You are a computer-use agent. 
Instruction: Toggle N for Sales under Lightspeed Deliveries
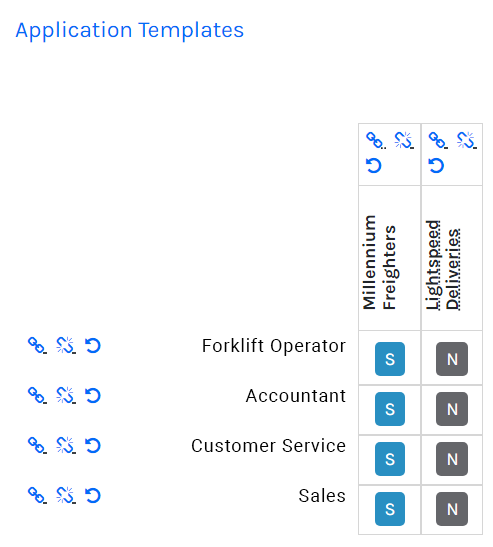click(452, 509)
